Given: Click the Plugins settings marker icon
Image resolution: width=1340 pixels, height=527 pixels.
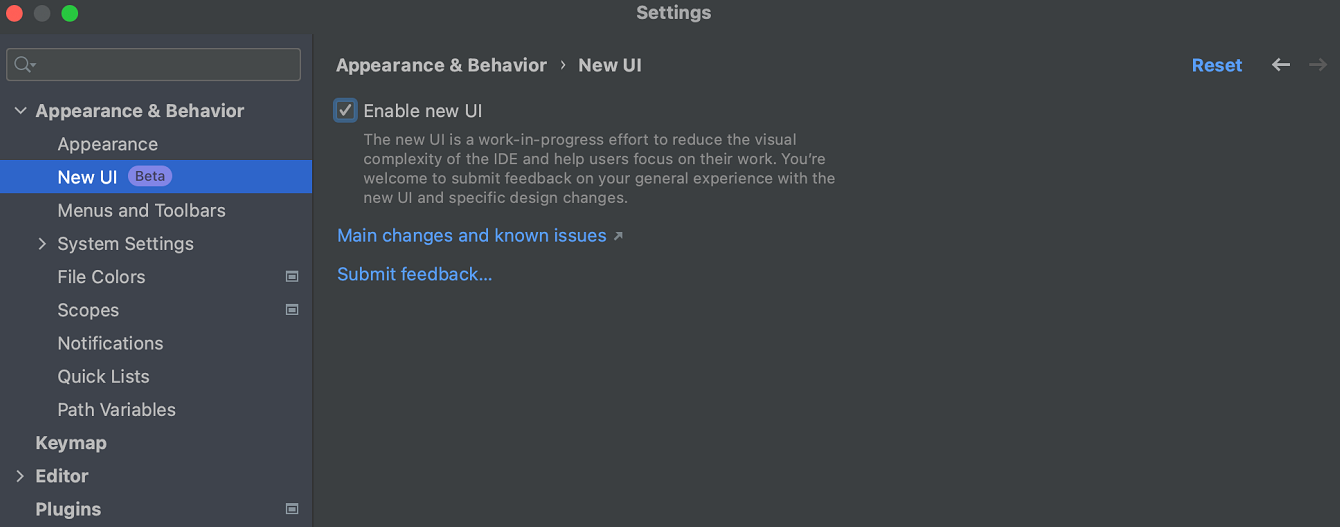Looking at the screenshot, I should 292,509.
